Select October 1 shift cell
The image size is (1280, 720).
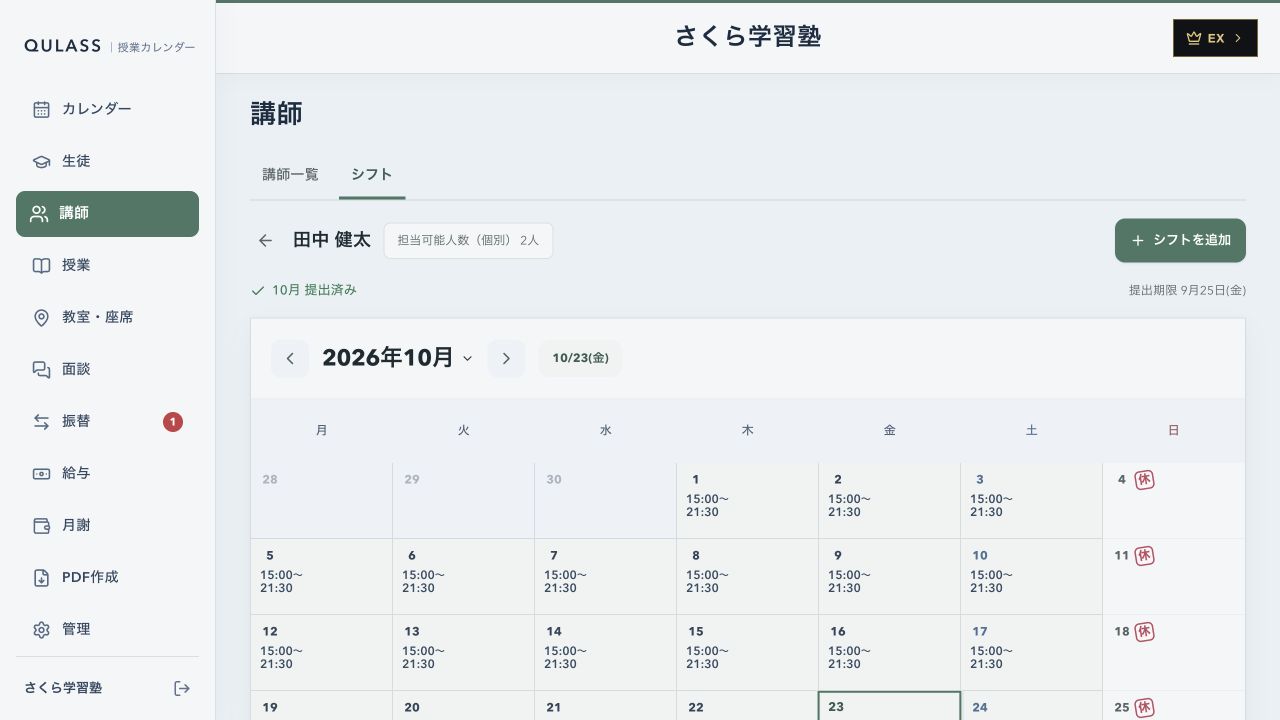pos(747,500)
